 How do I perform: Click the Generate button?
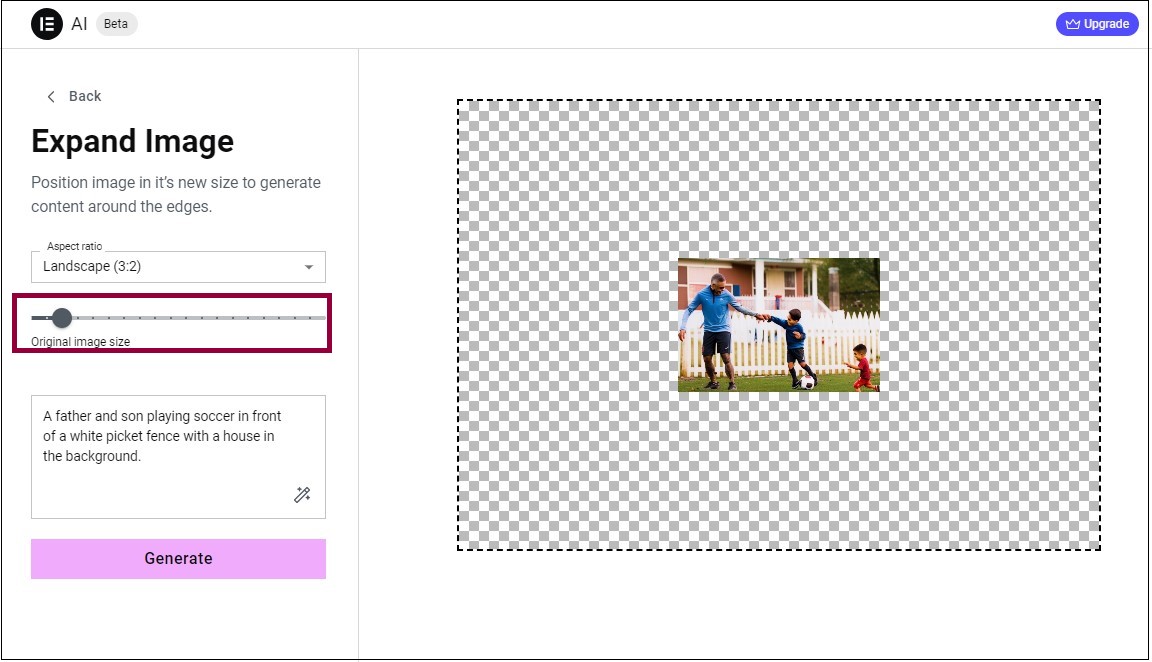[x=178, y=558]
